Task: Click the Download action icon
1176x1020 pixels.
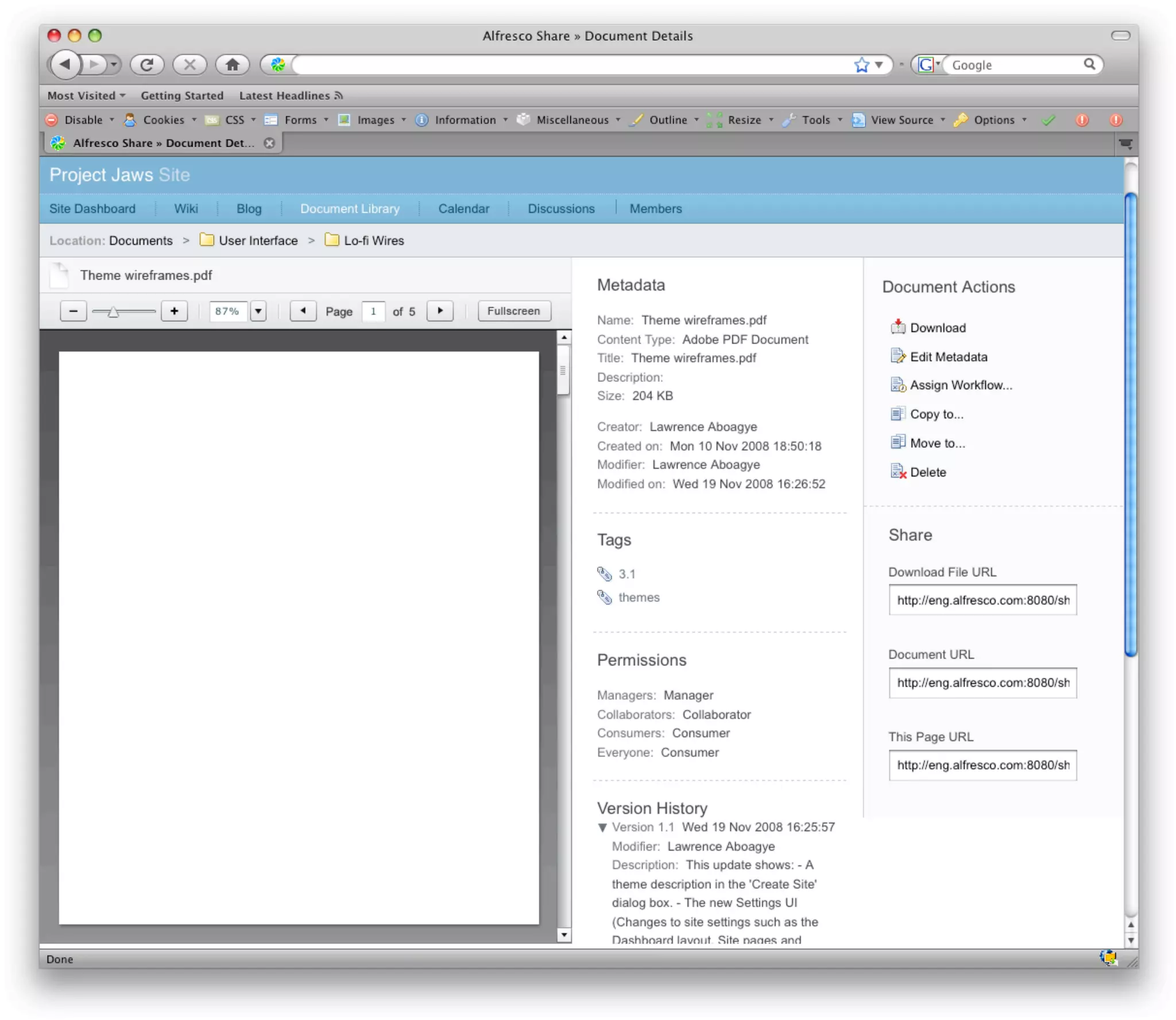Action: pos(897,327)
